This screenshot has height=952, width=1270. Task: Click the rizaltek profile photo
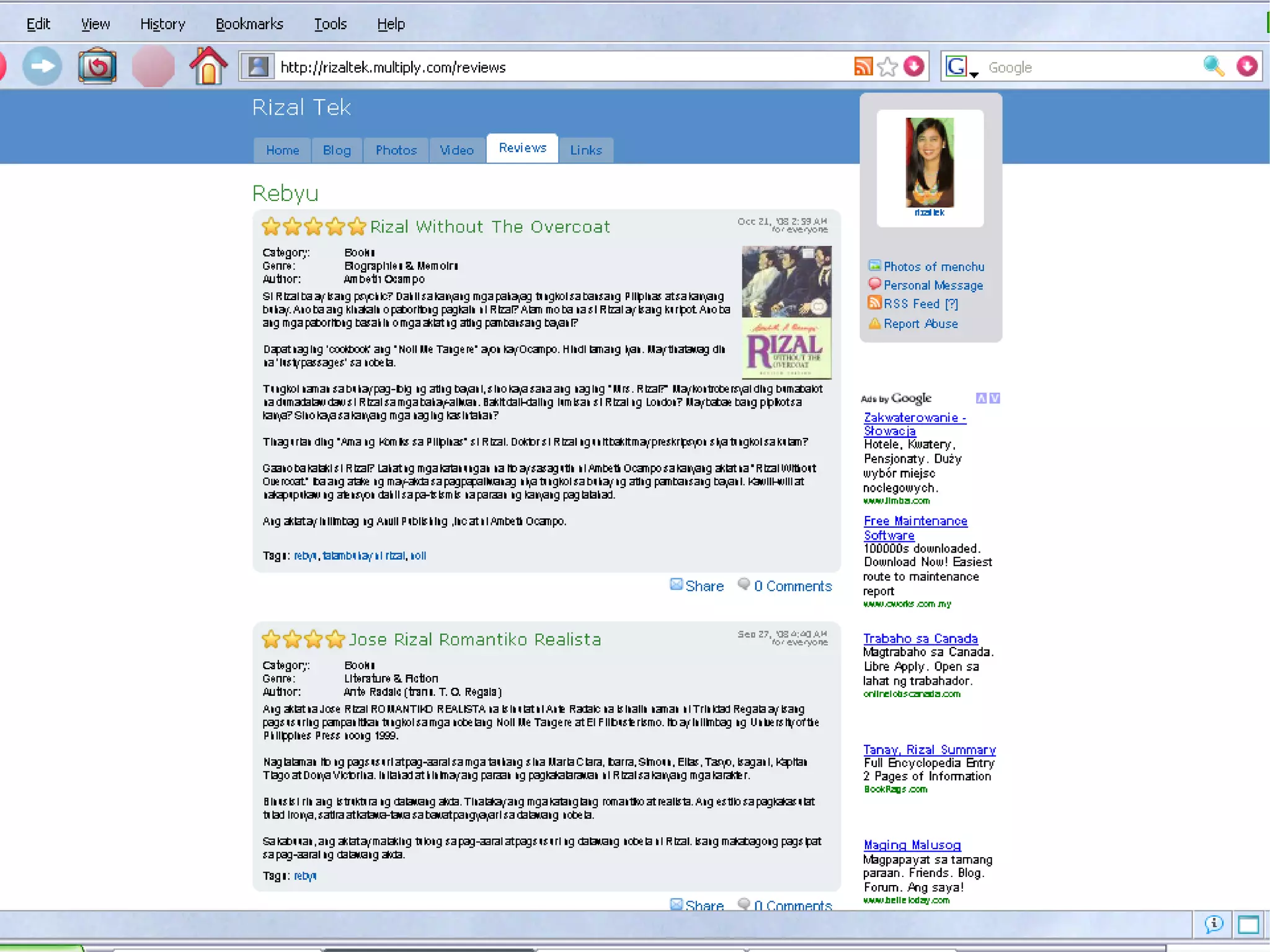point(930,162)
